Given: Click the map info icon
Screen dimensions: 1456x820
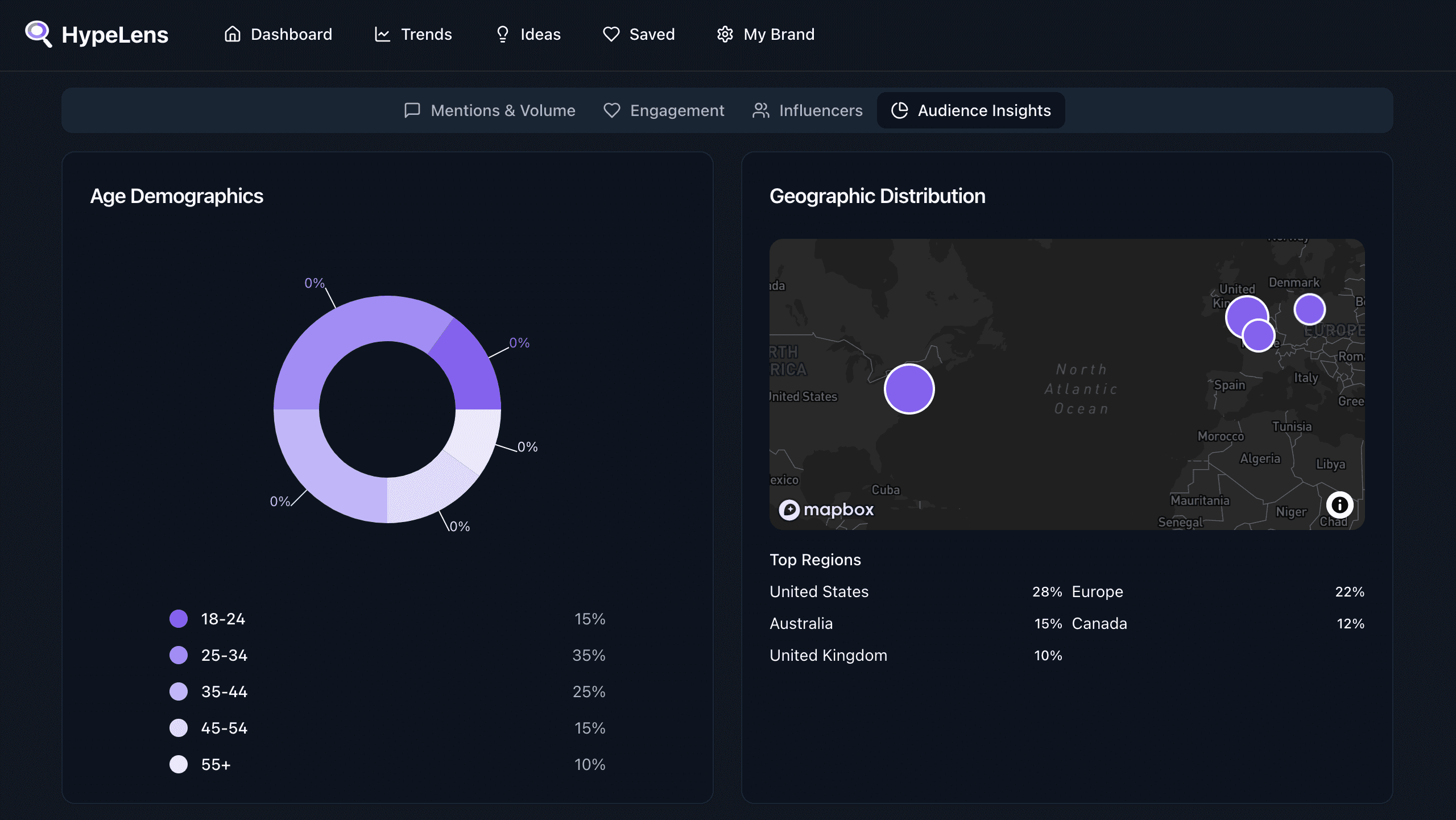Looking at the screenshot, I should pyautogui.click(x=1339, y=505).
